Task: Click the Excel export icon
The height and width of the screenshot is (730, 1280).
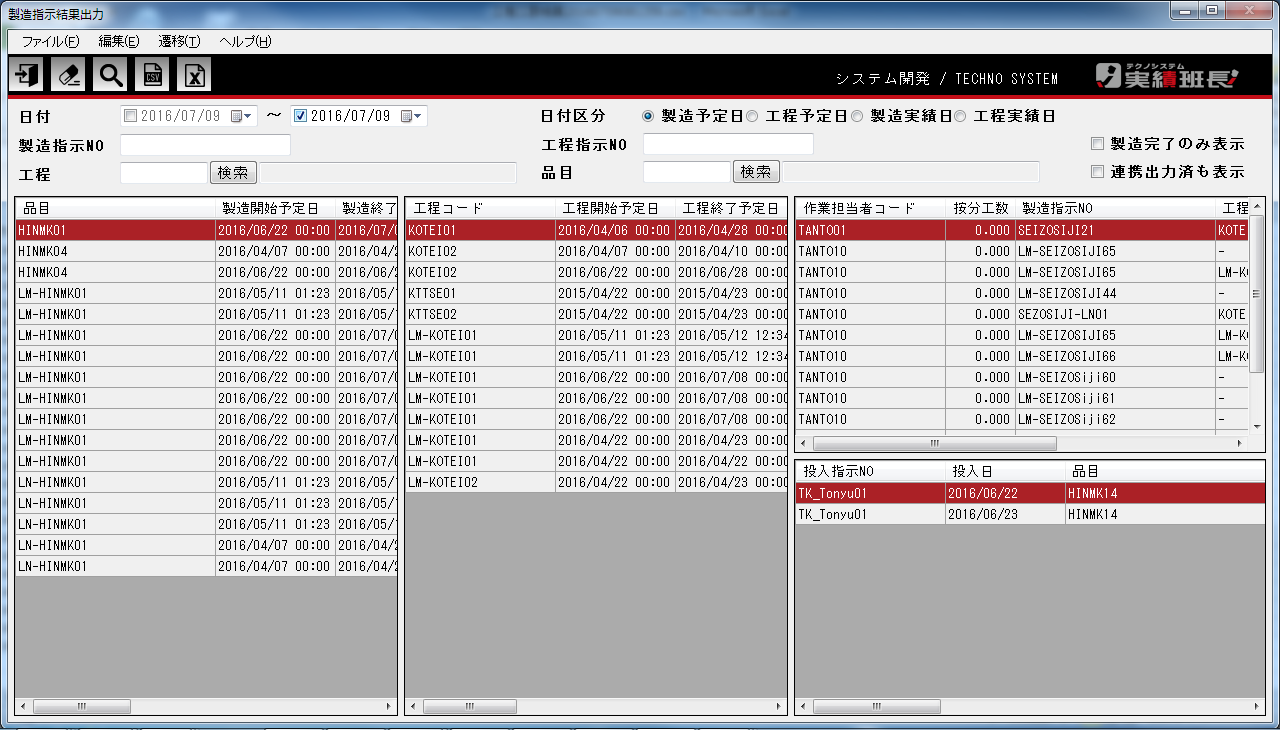Action: pyautogui.click(x=195, y=75)
